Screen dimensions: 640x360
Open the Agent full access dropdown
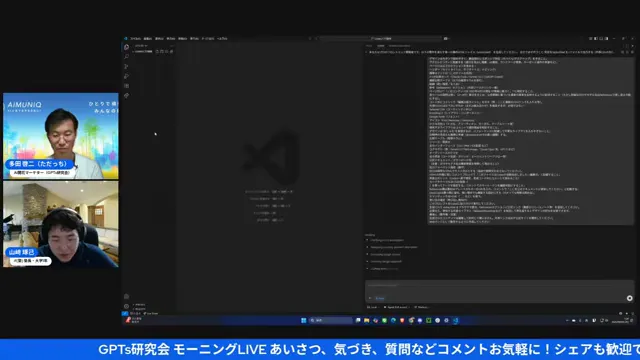pos(397,307)
